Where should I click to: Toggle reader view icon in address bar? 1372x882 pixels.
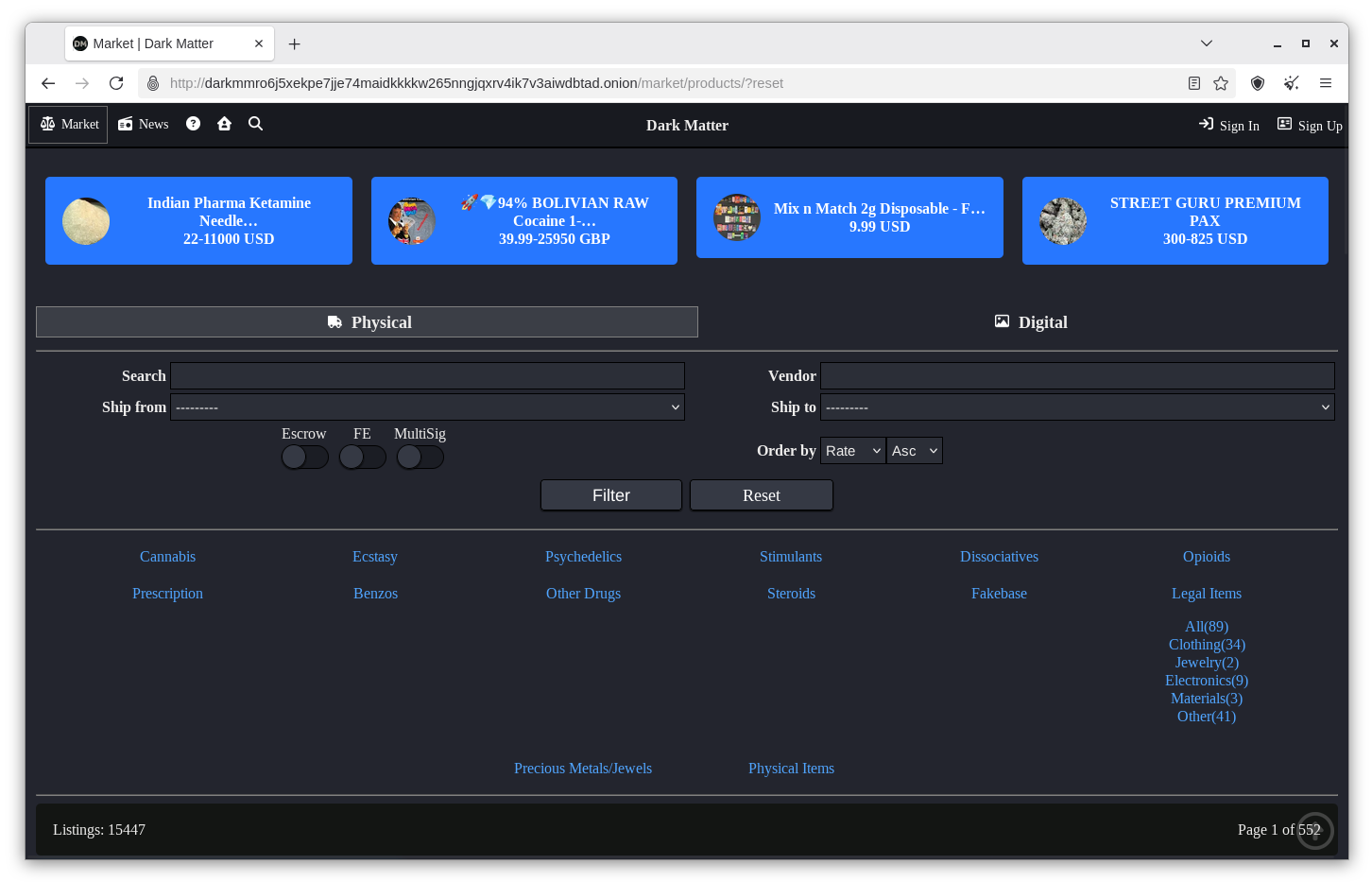(1194, 83)
